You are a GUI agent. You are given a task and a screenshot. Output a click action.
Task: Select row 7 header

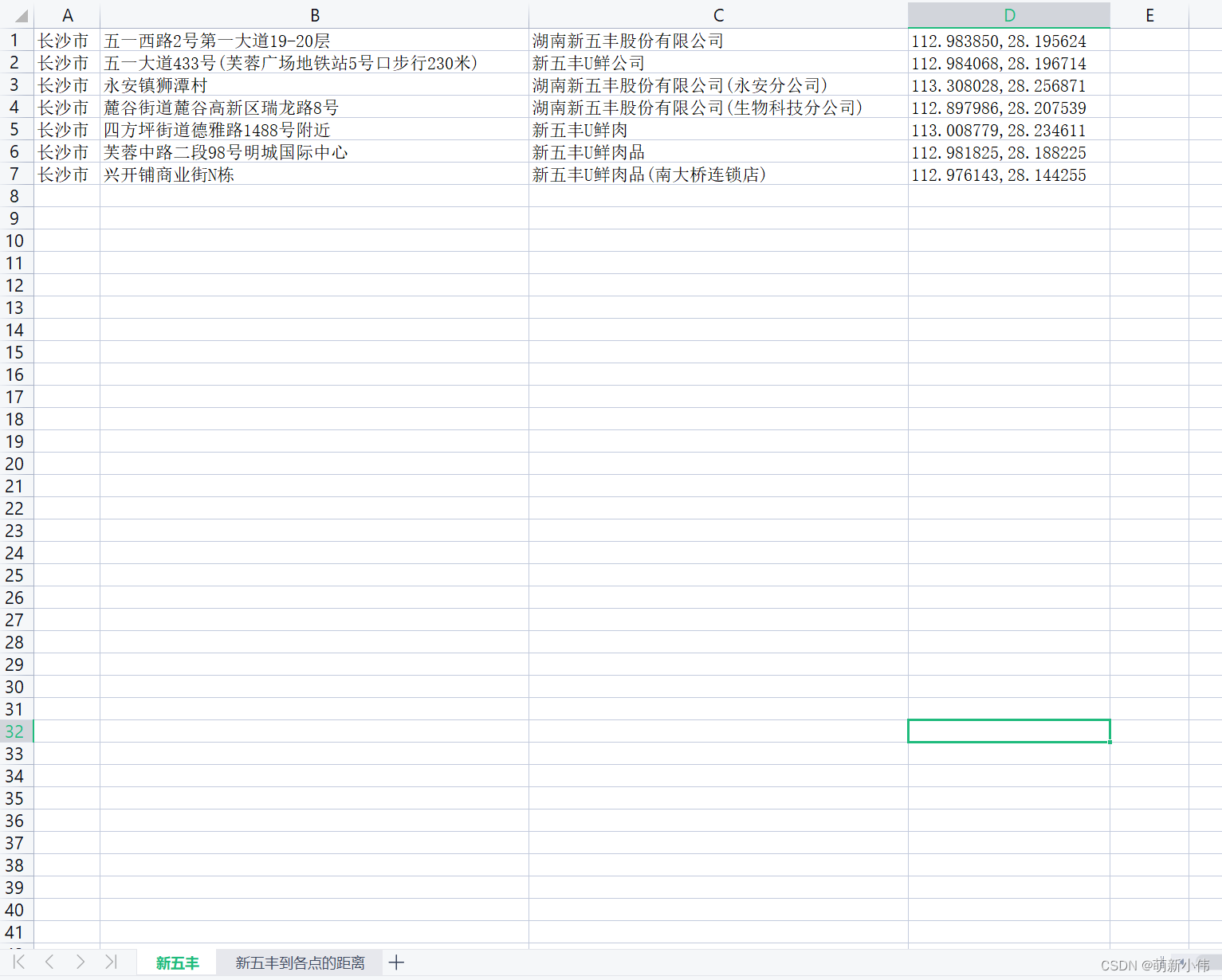tap(16, 174)
